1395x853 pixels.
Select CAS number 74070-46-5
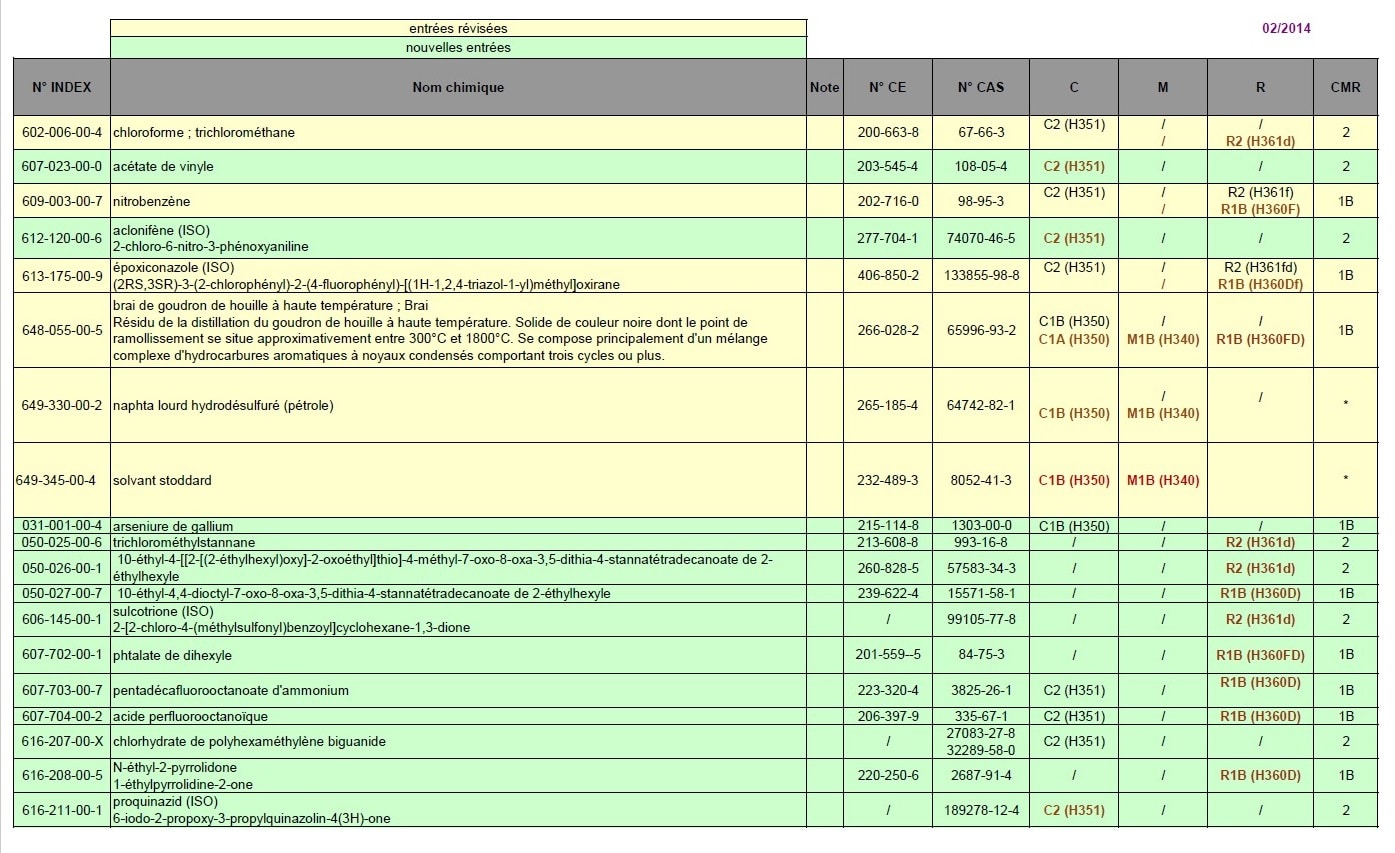981,238
